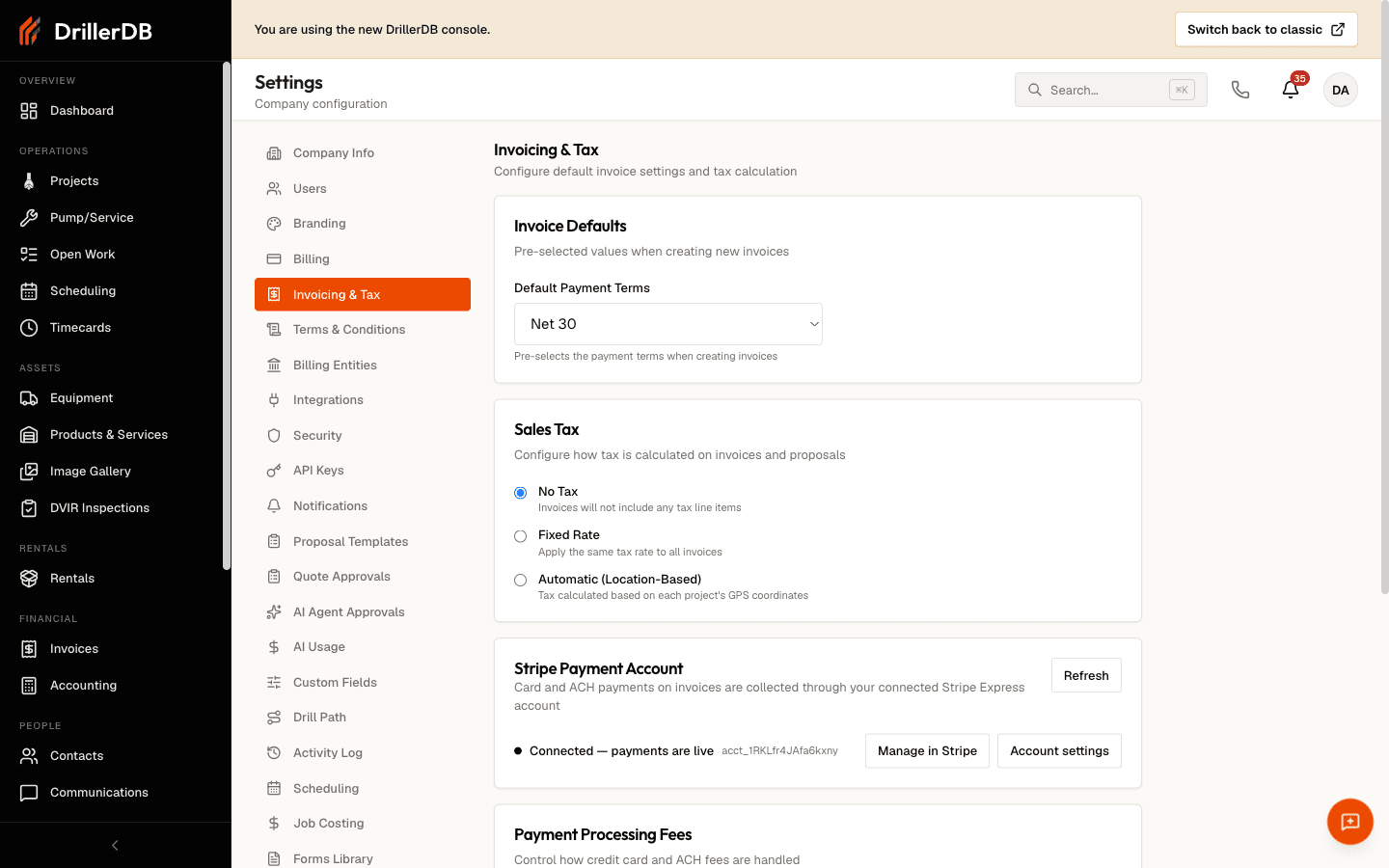The image size is (1389, 868).
Task: Click the Stripe account ID text
Action: click(x=779, y=750)
